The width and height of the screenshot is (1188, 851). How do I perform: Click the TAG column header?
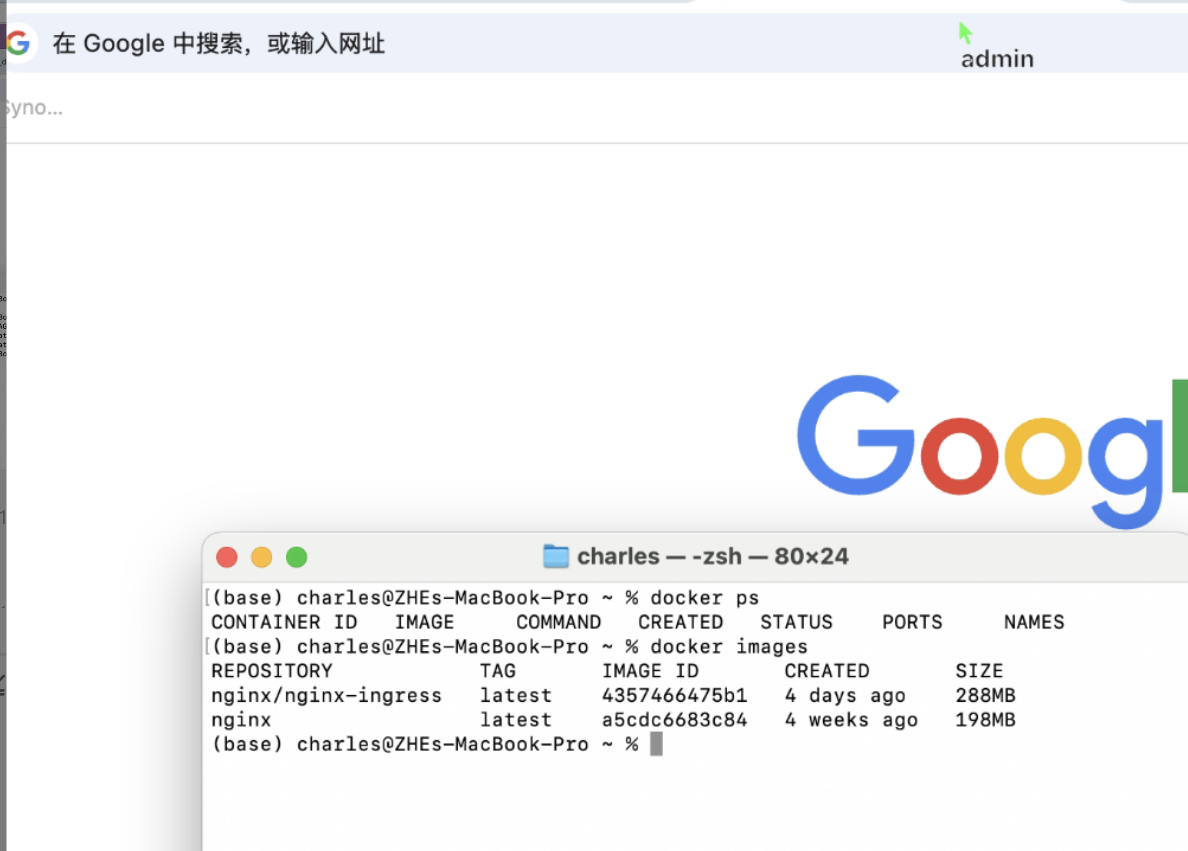click(x=498, y=671)
